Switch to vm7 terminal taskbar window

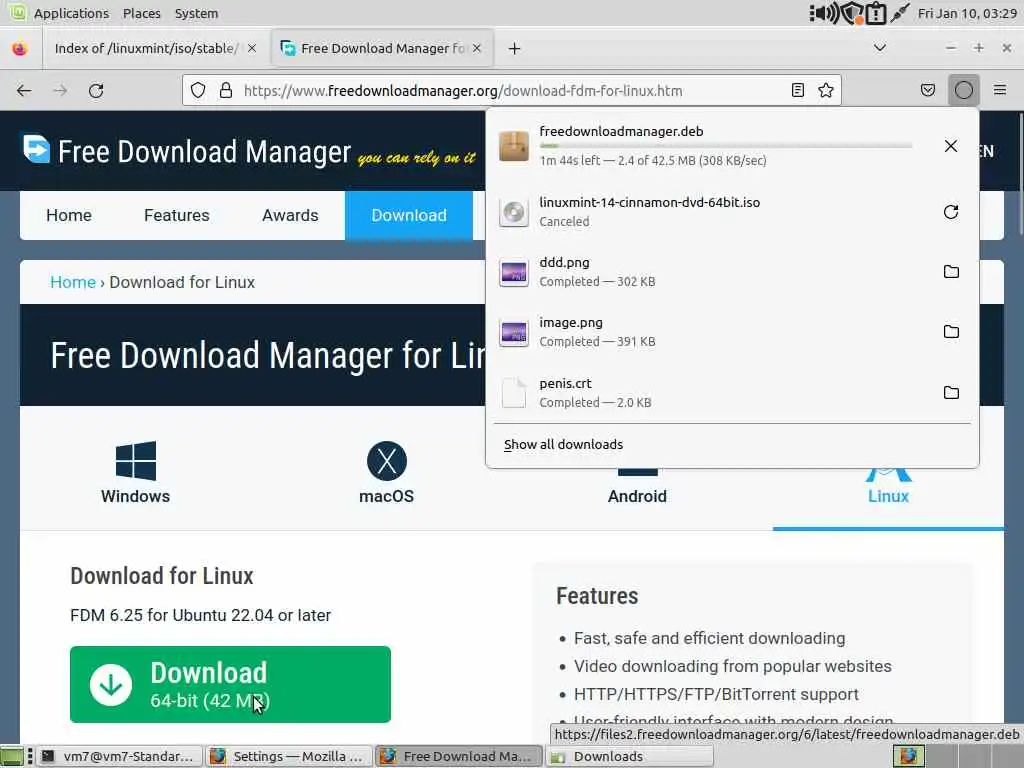tap(120, 756)
